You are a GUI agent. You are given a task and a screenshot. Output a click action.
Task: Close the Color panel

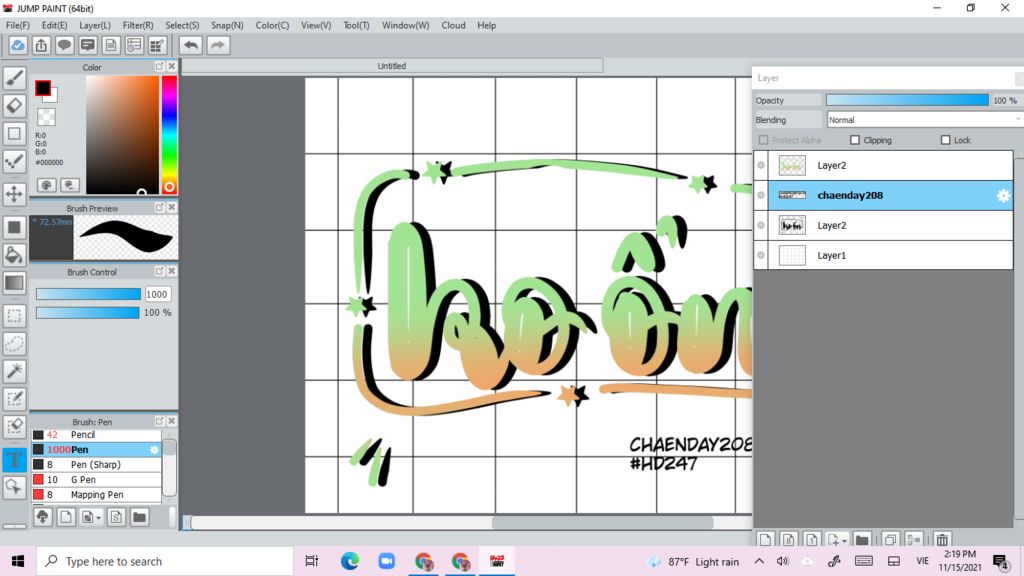tap(172, 67)
